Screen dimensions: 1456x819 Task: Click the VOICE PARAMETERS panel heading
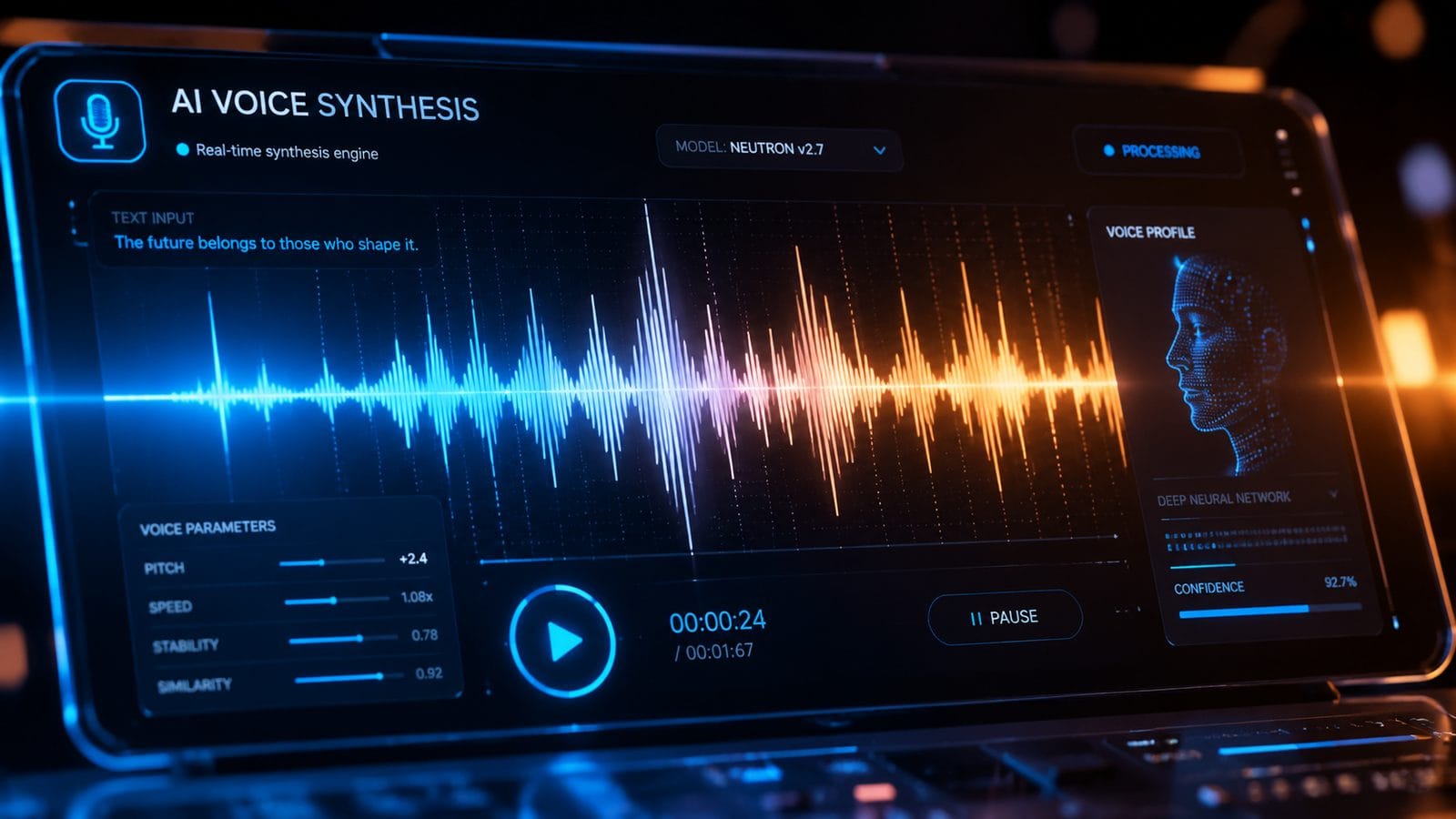click(x=207, y=528)
